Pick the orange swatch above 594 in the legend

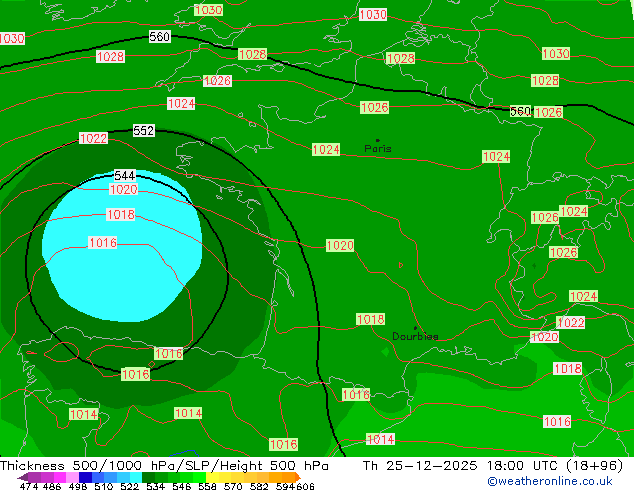[x=289, y=477]
